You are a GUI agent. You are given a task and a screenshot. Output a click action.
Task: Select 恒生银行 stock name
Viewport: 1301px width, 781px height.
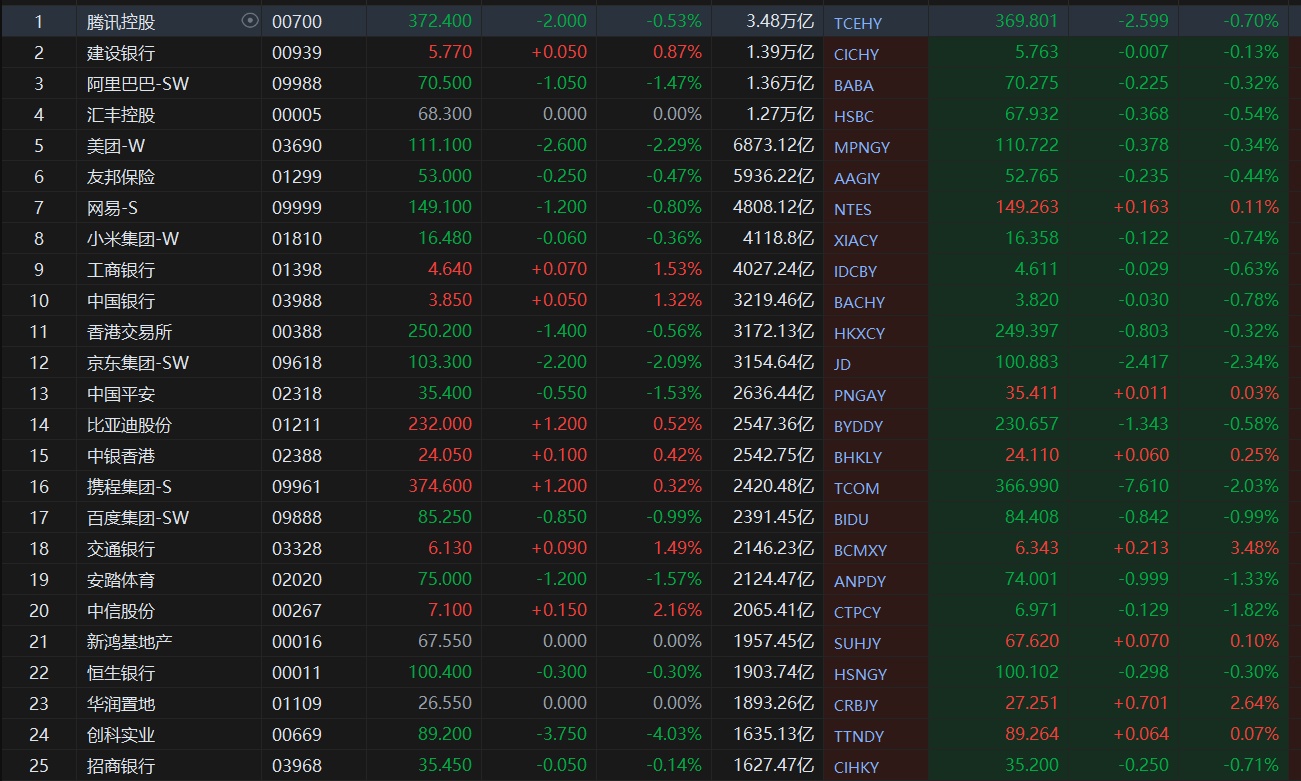click(x=121, y=673)
